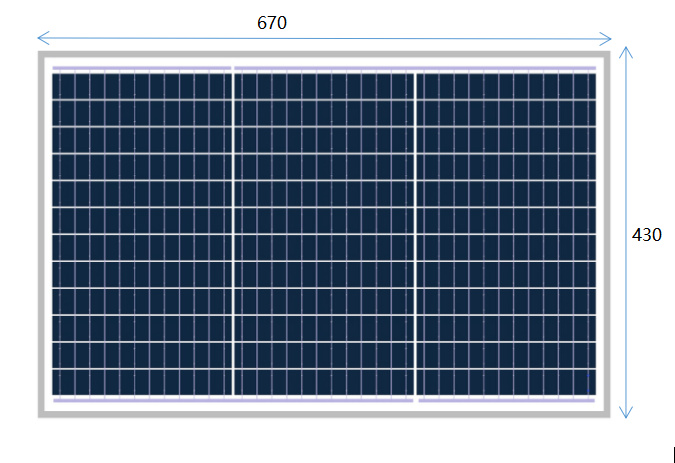Image resolution: width=675 pixels, height=463 pixels.
Task: Click the 670 width dimension label
Action: (272, 23)
